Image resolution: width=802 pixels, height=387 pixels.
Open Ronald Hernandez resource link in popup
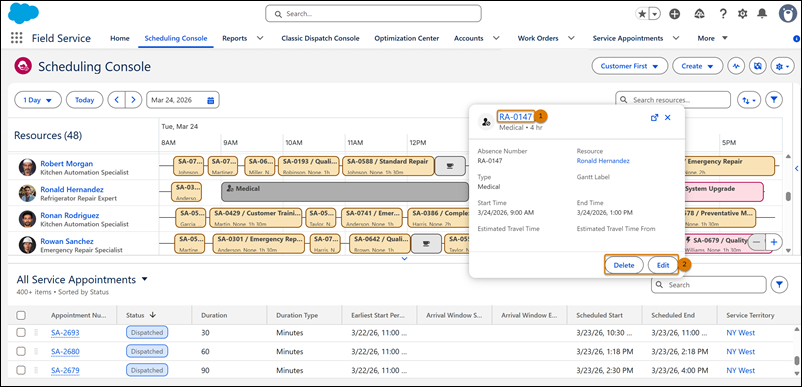click(x=603, y=161)
